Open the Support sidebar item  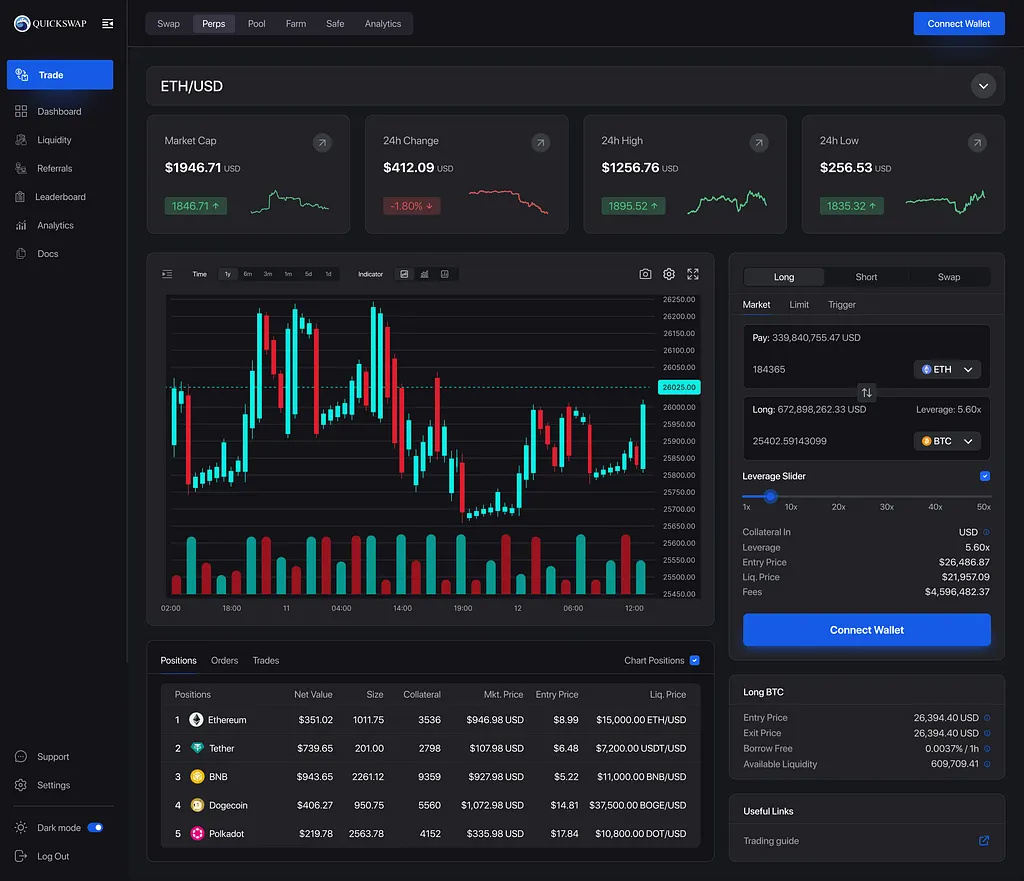(42, 756)
